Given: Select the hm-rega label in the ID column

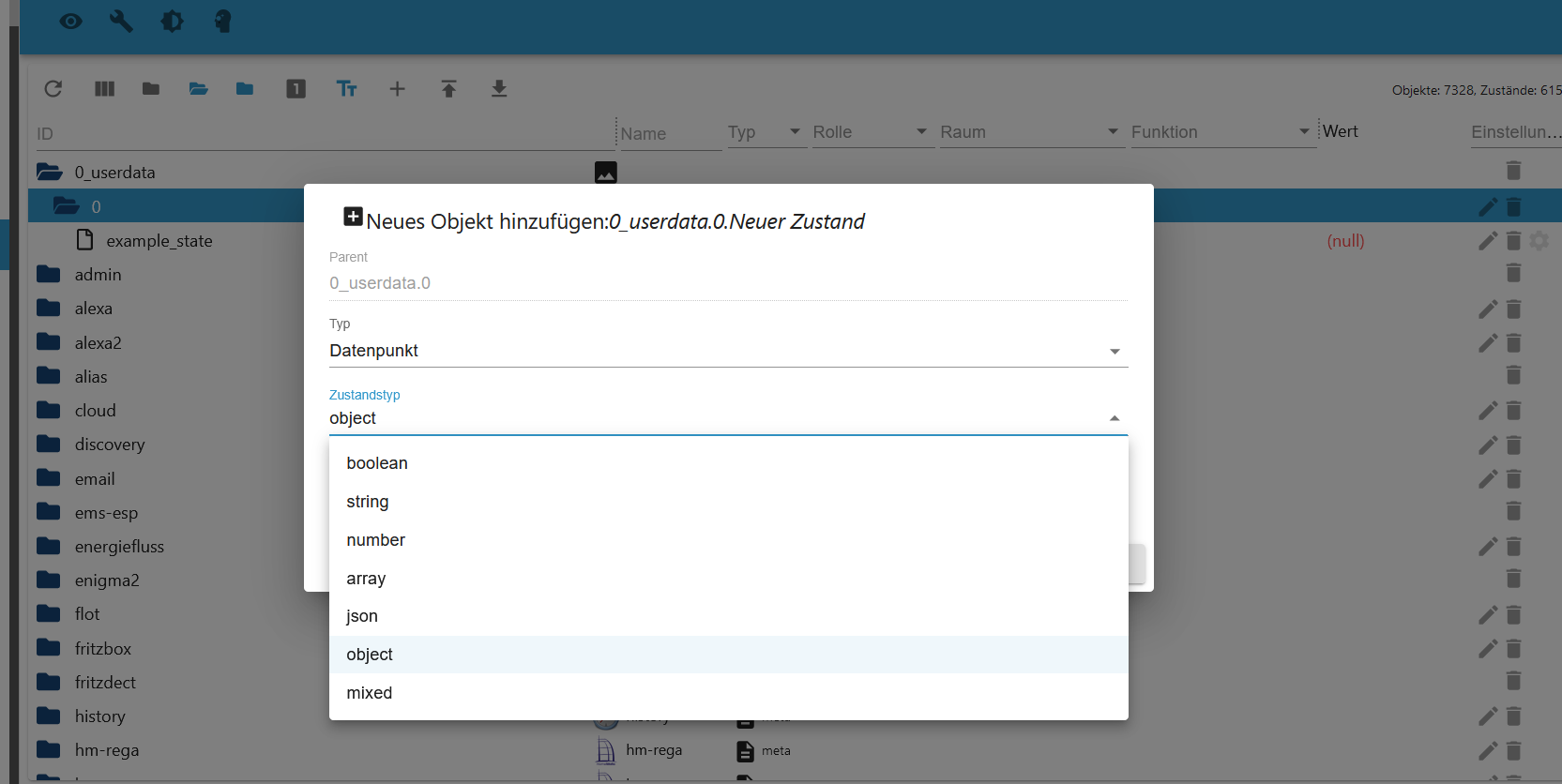Looking at the screenshot, I should (107, 750).
